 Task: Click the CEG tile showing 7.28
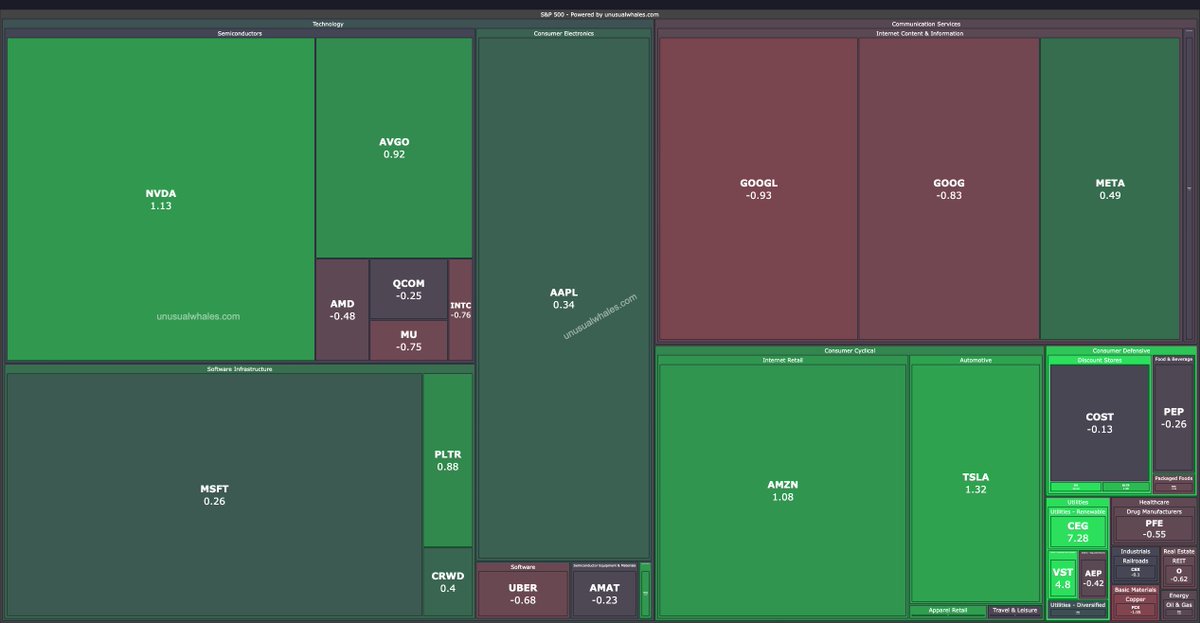pyautogui.click(x=1077, y=531)
